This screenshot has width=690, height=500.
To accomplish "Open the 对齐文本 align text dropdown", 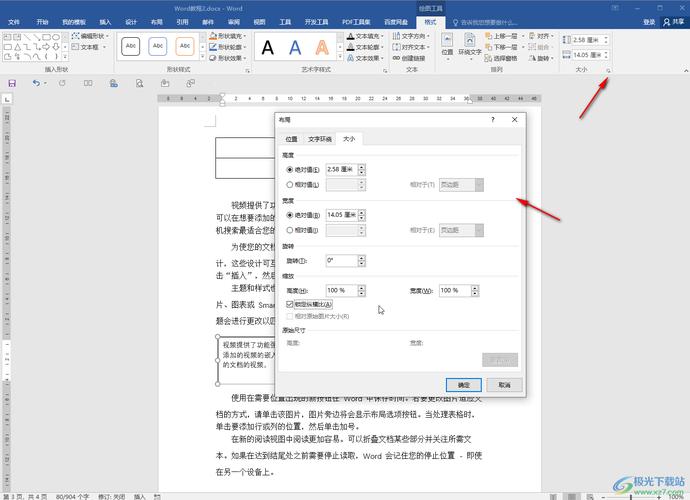I will (410, 47).
